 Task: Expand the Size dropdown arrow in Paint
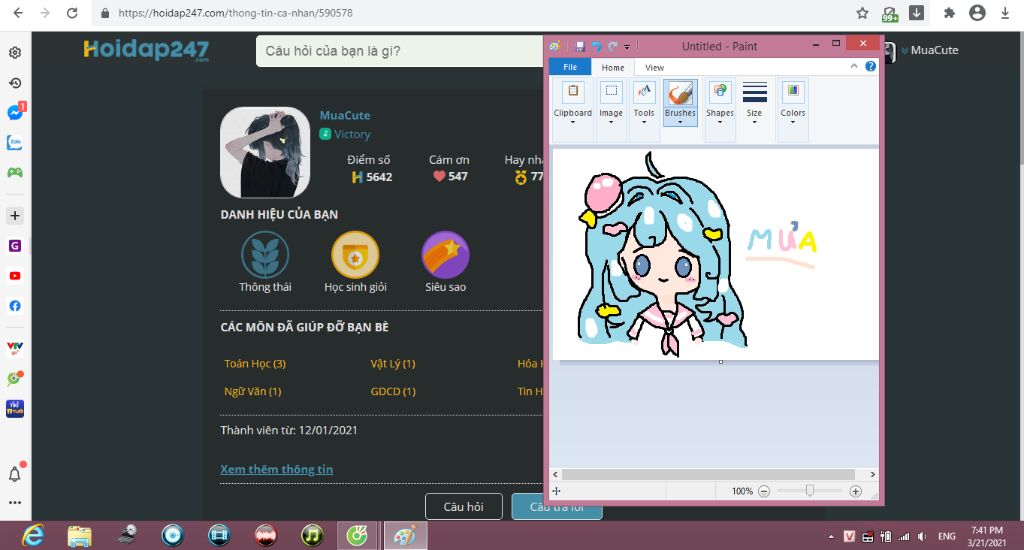click(754, 122)
